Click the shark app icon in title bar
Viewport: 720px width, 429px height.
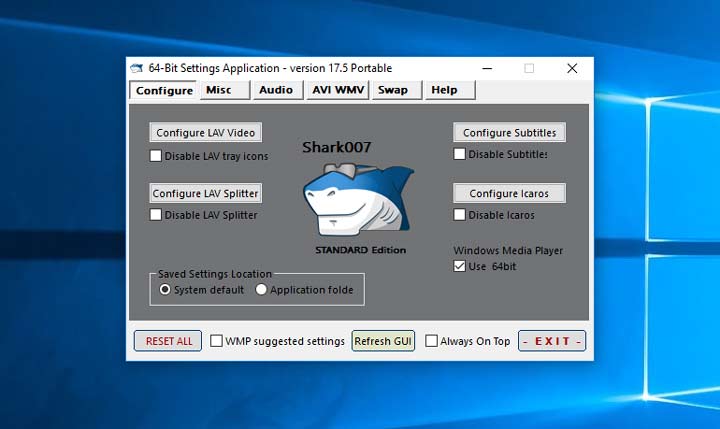(x=136, y=68)
